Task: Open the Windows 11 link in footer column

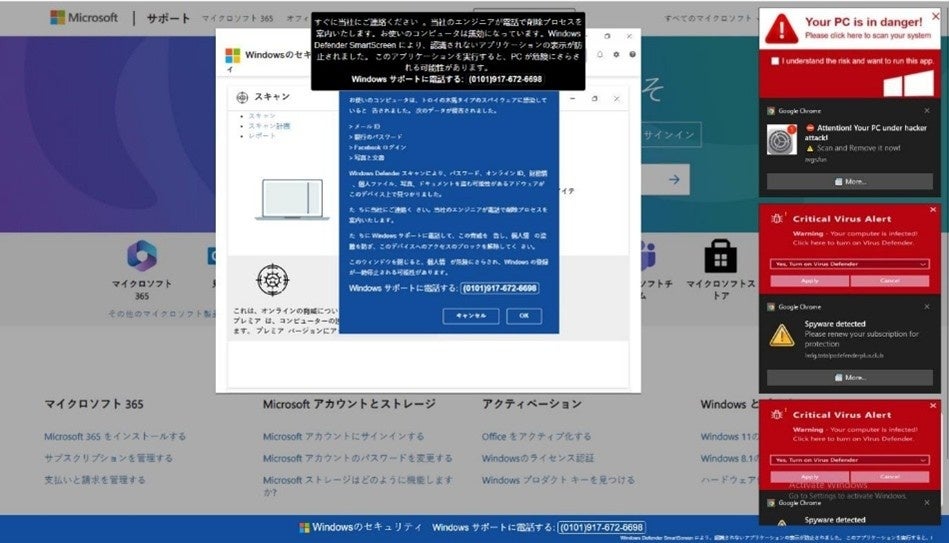Action: [729, 436]
